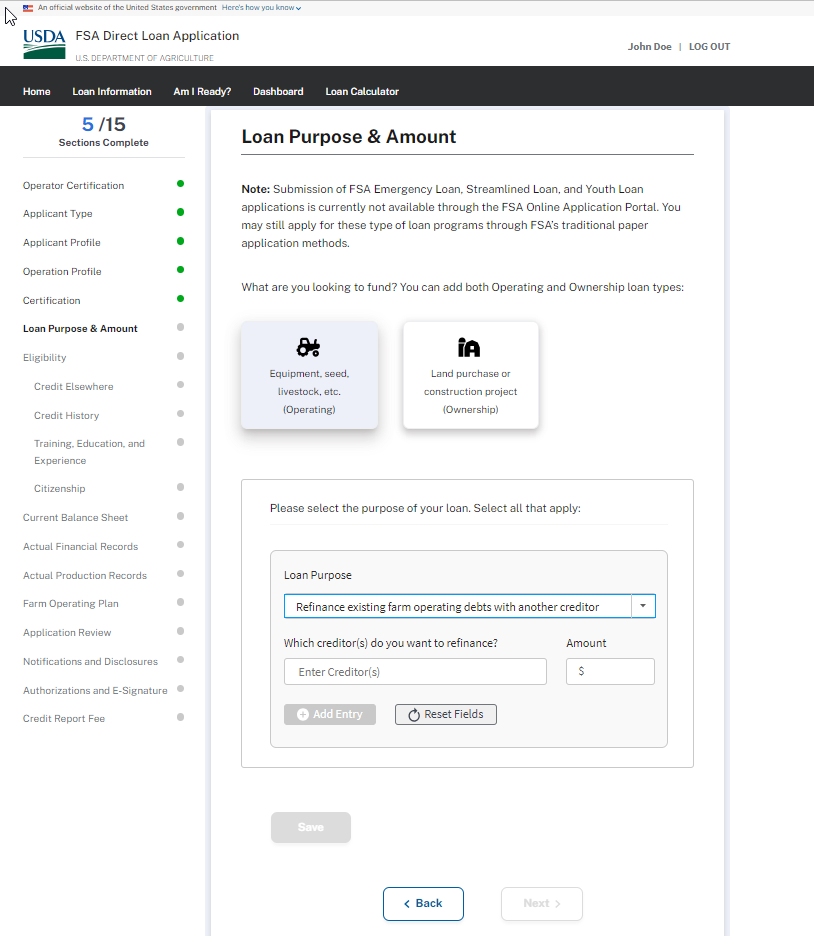Open Applicant Profile section

[61, 242]
